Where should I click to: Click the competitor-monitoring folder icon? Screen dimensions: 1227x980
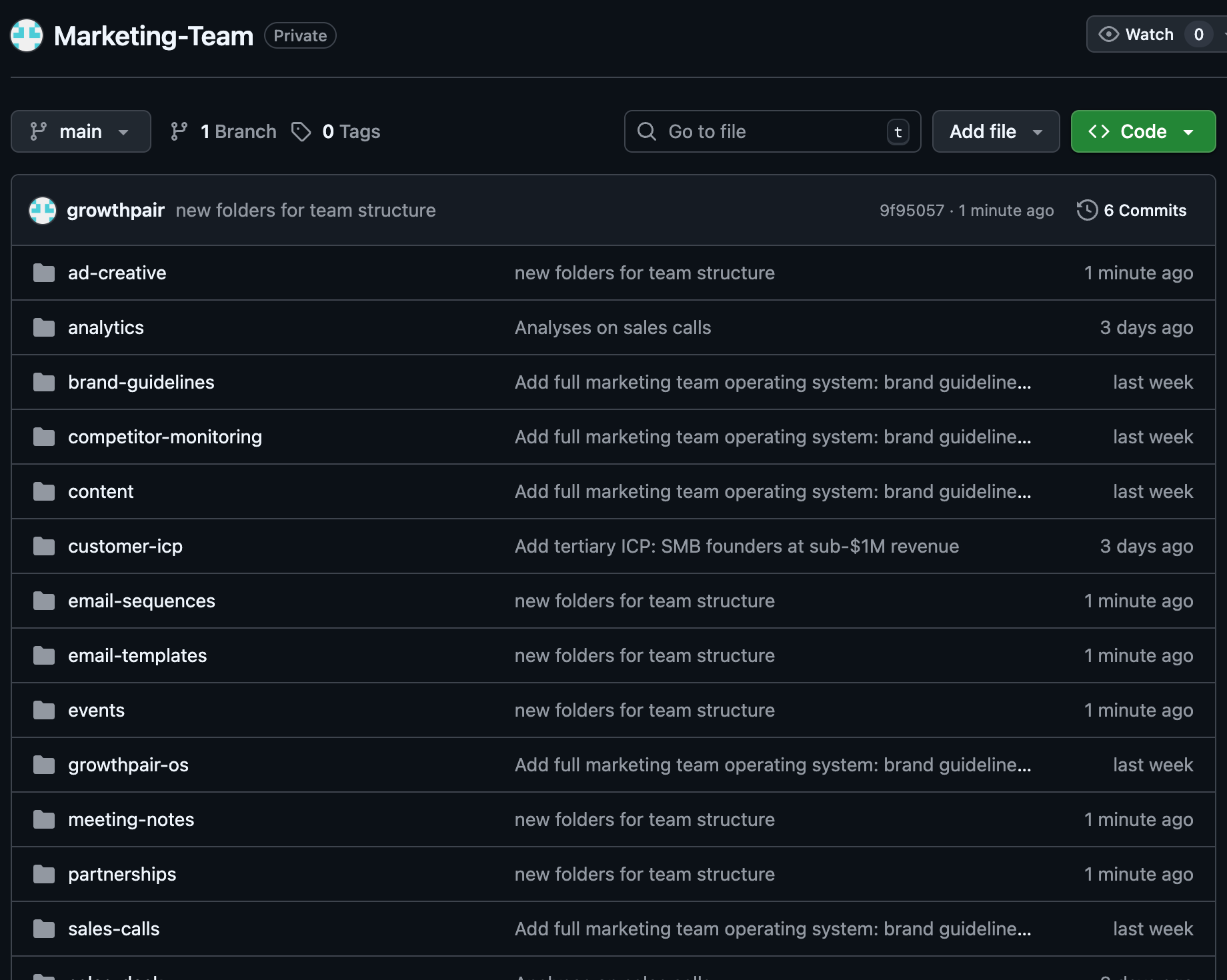click(44, 437)
